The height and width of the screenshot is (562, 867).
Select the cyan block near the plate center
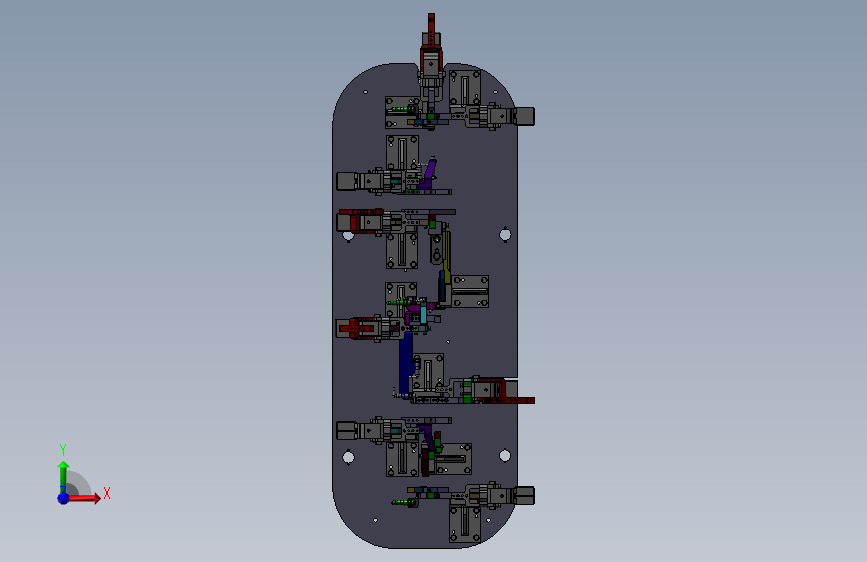(423, 314)
